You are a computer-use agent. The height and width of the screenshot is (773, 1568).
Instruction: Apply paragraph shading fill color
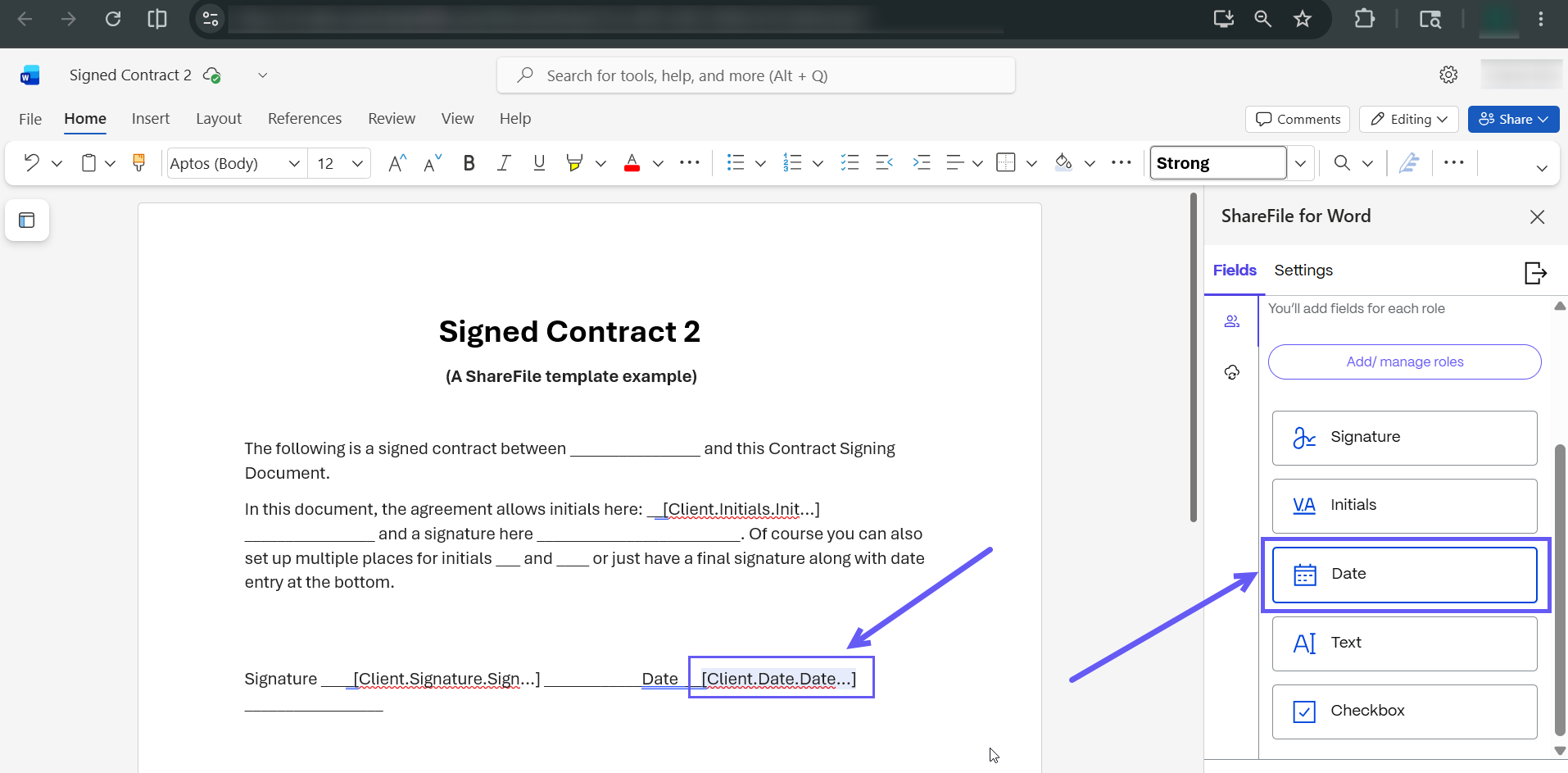coord(1063,162)
